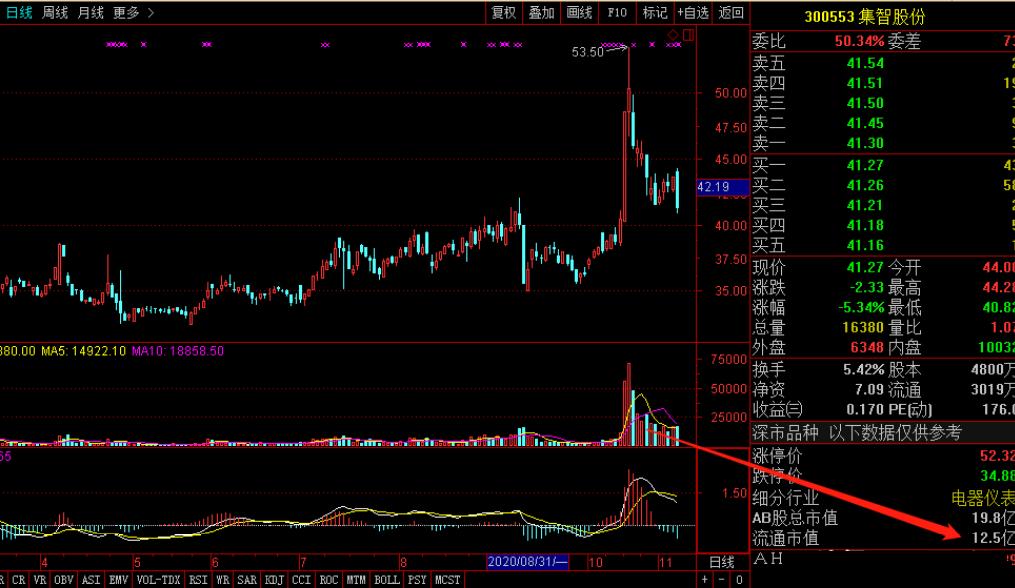Click the 买四 price 41.18
This screenshot has width=1015, height=588.
pos(865,225)
